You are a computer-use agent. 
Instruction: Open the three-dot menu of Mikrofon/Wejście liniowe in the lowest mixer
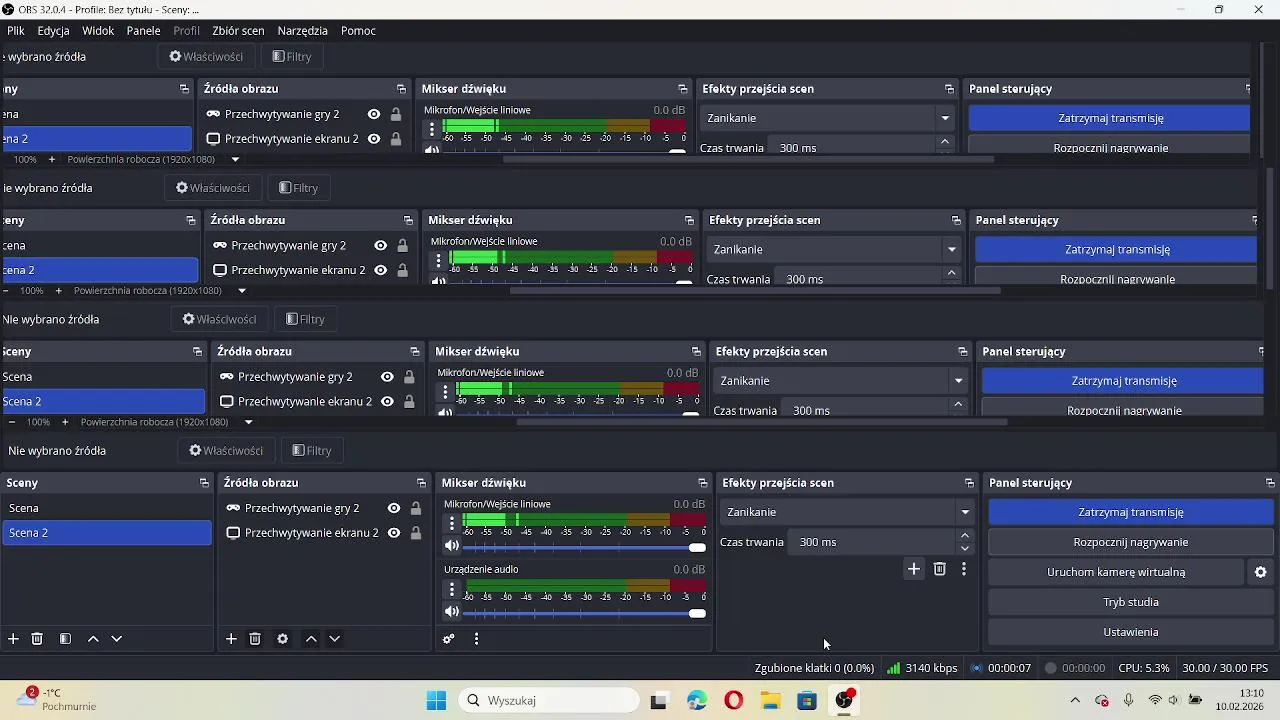[x=452, y=522]
